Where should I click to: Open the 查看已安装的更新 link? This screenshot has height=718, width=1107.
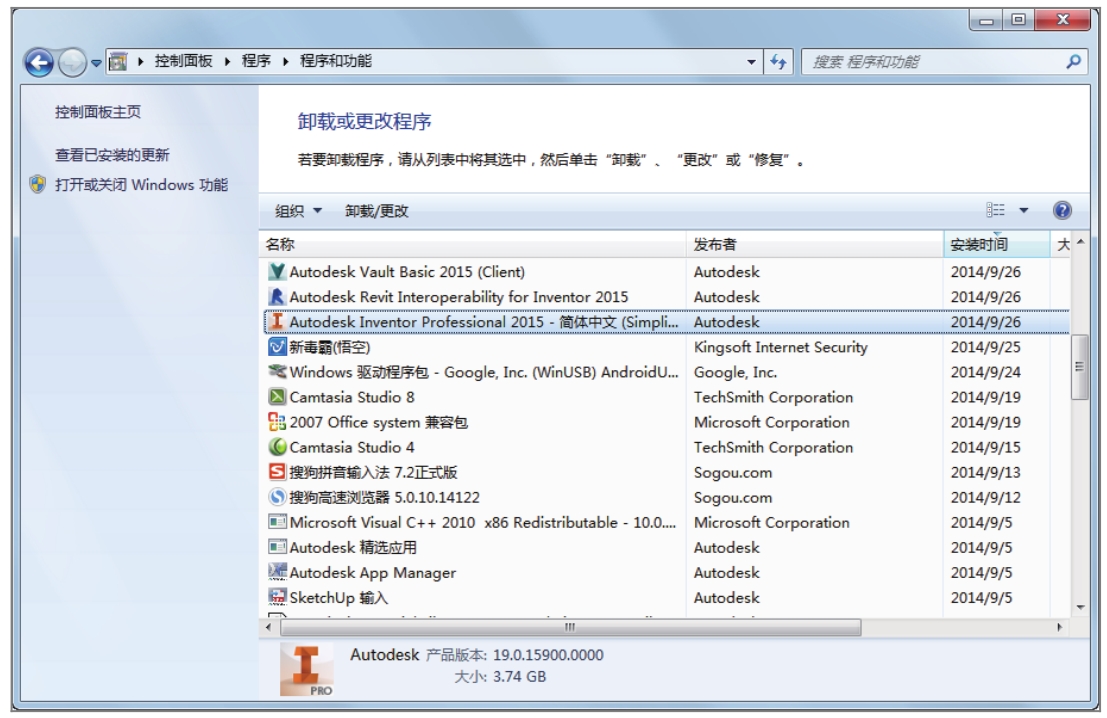point(112,155)
